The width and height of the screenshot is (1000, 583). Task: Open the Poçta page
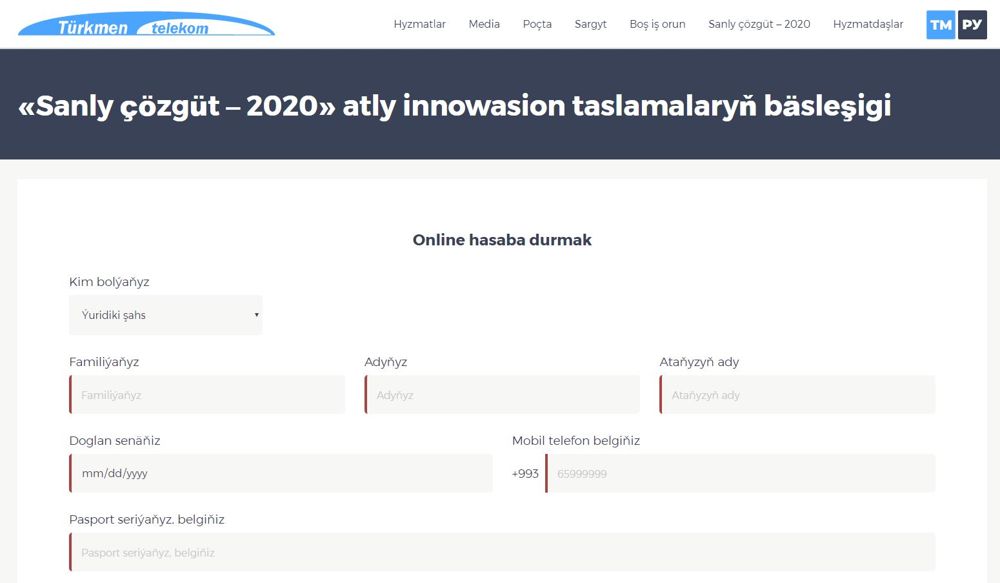click(x=536, y=24)
